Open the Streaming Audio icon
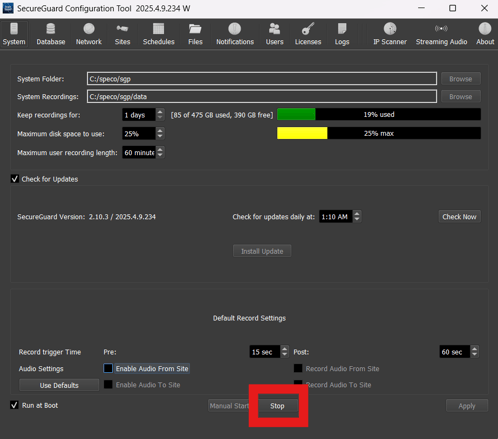Viewport: 498px width, 439px height. [441, 29]
